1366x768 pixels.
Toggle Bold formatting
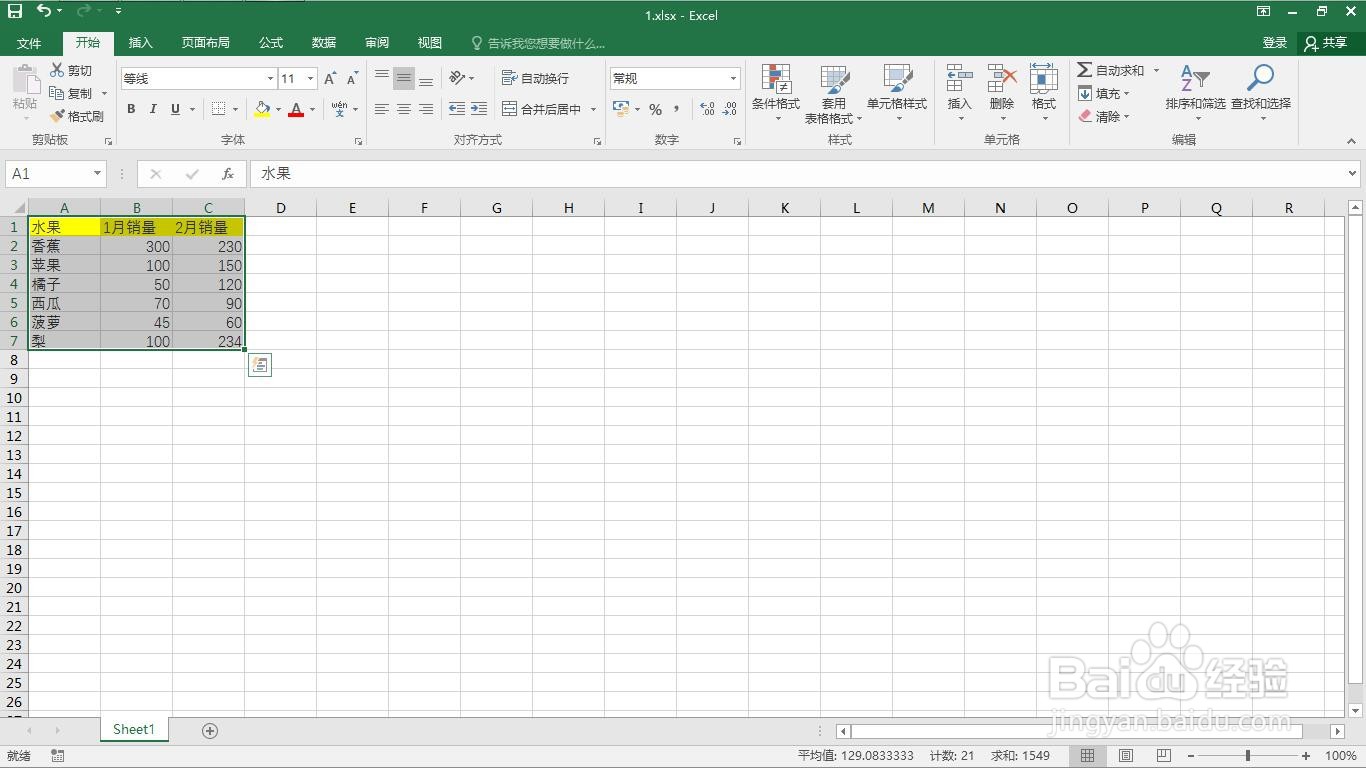pyautogui.click(x=131, y=109)
